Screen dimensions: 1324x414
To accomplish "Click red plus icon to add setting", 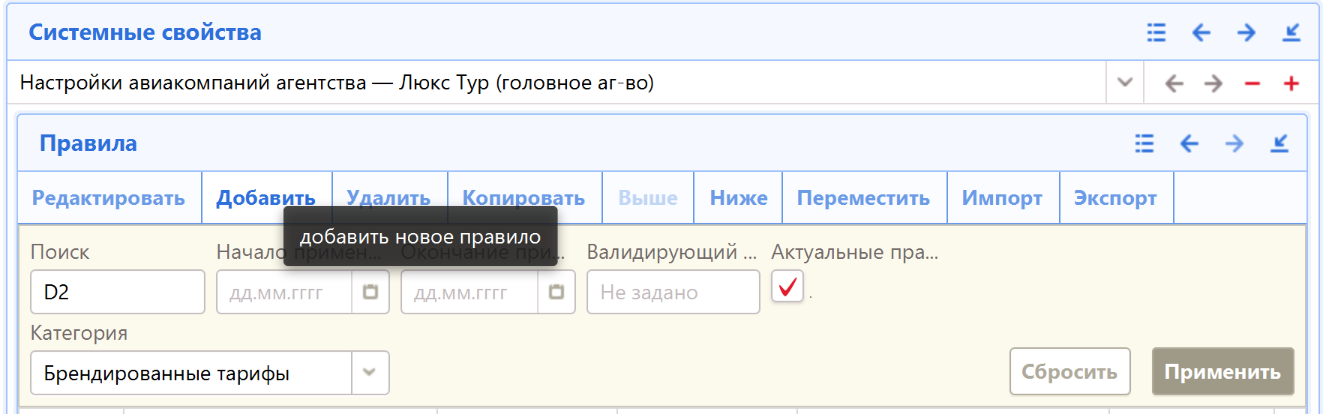I will 1291,84.
